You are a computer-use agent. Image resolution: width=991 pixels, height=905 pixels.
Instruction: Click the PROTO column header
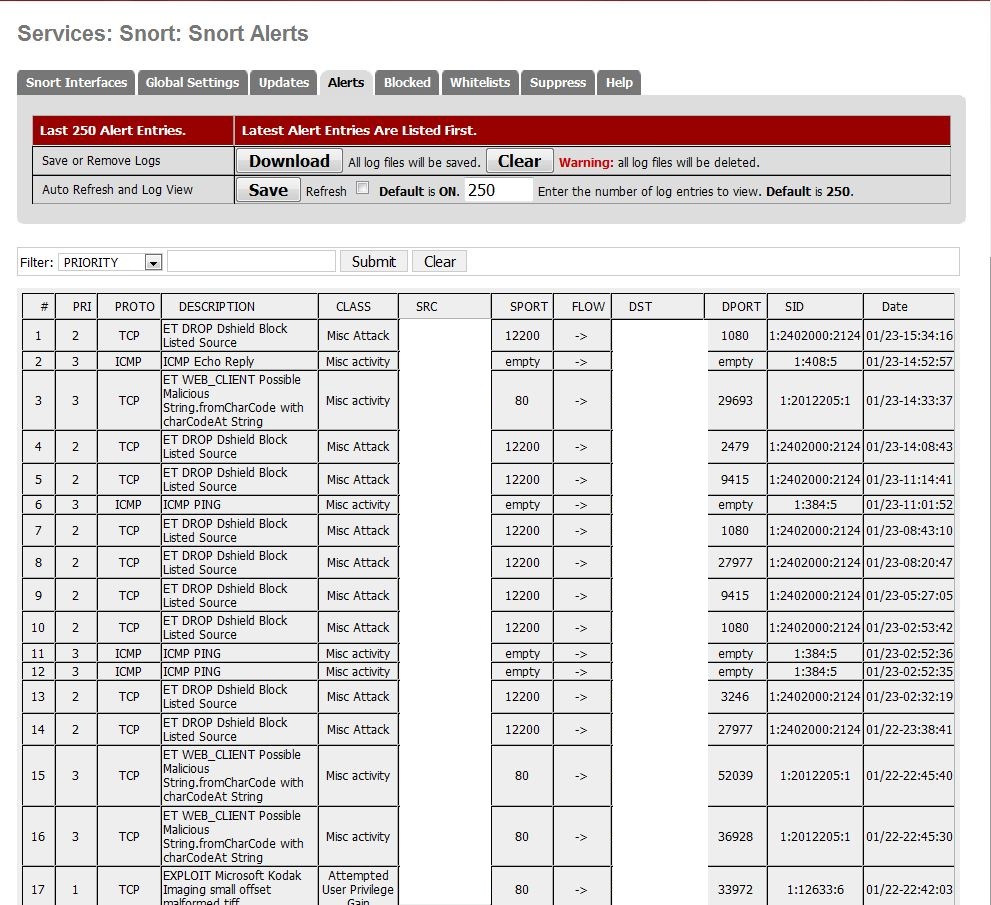tap(135, 307)
